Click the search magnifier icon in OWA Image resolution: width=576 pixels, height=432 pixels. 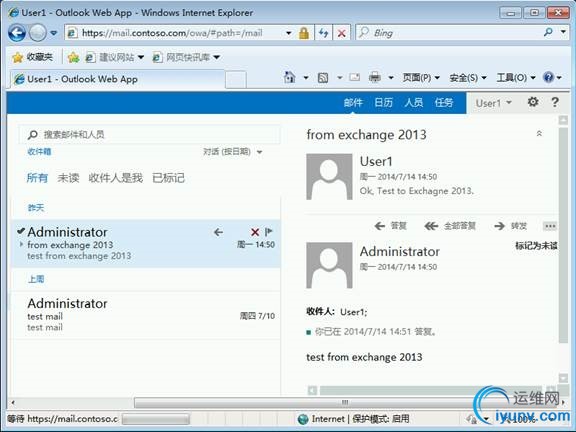coord(32,134)
